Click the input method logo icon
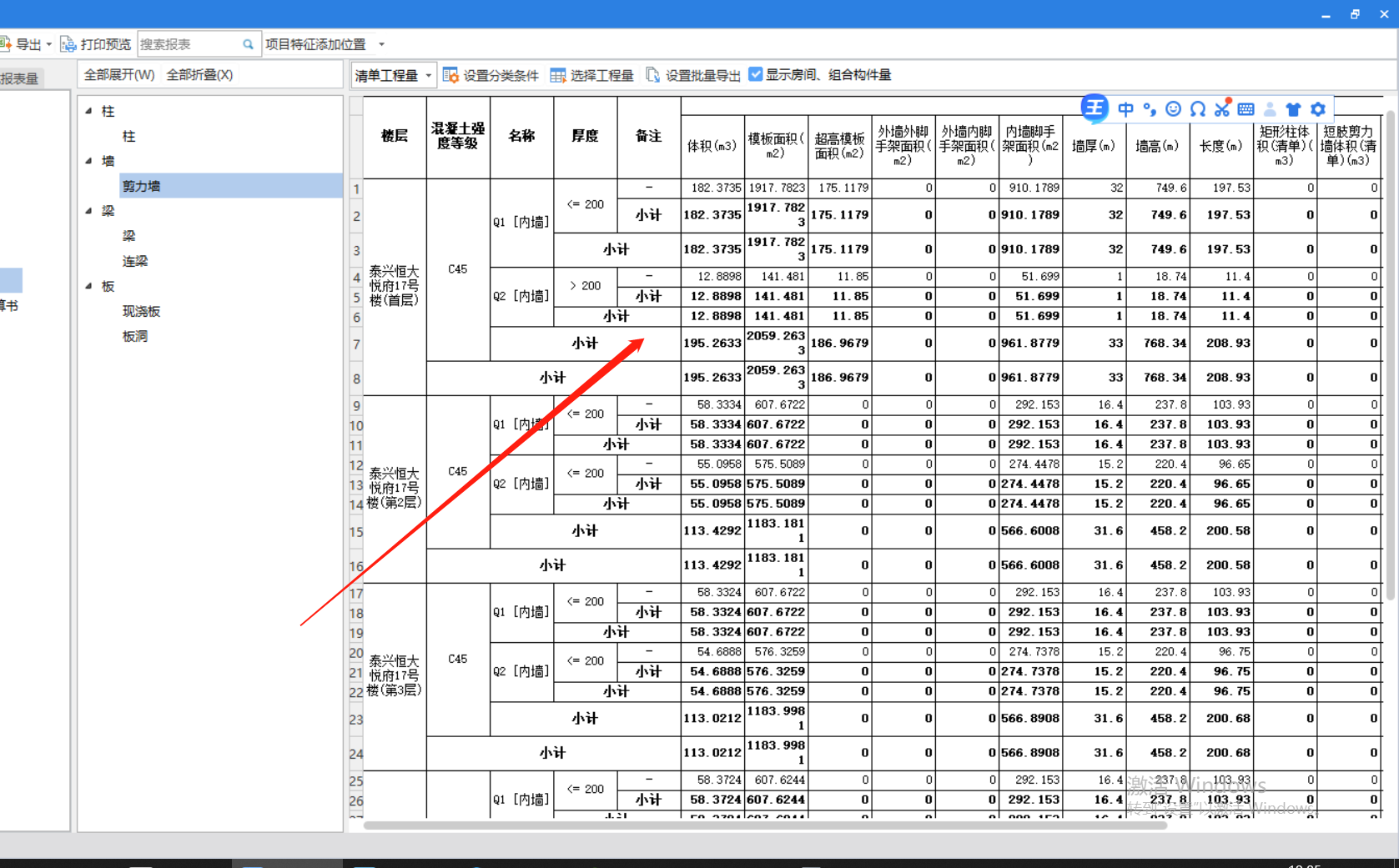The height and width of the screenshot is (868, 1399). tap(1095, 108)
